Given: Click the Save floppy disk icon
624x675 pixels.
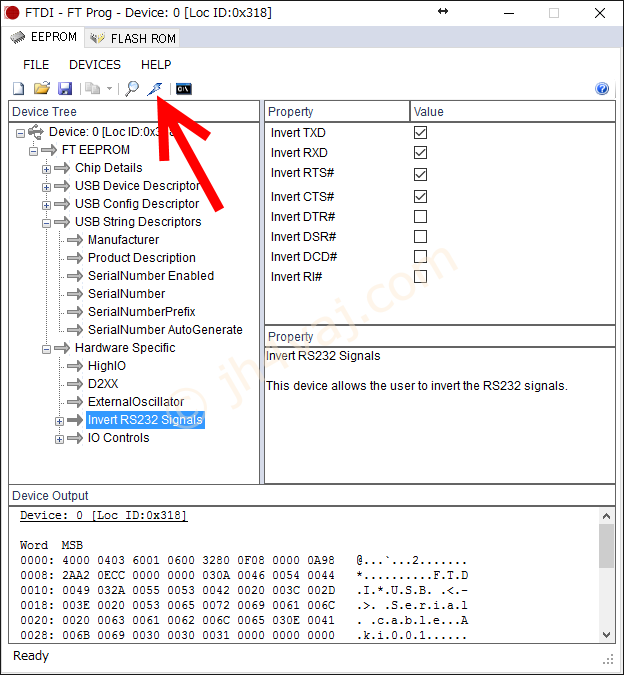Looking at the screenshot, I should point(65,89).
